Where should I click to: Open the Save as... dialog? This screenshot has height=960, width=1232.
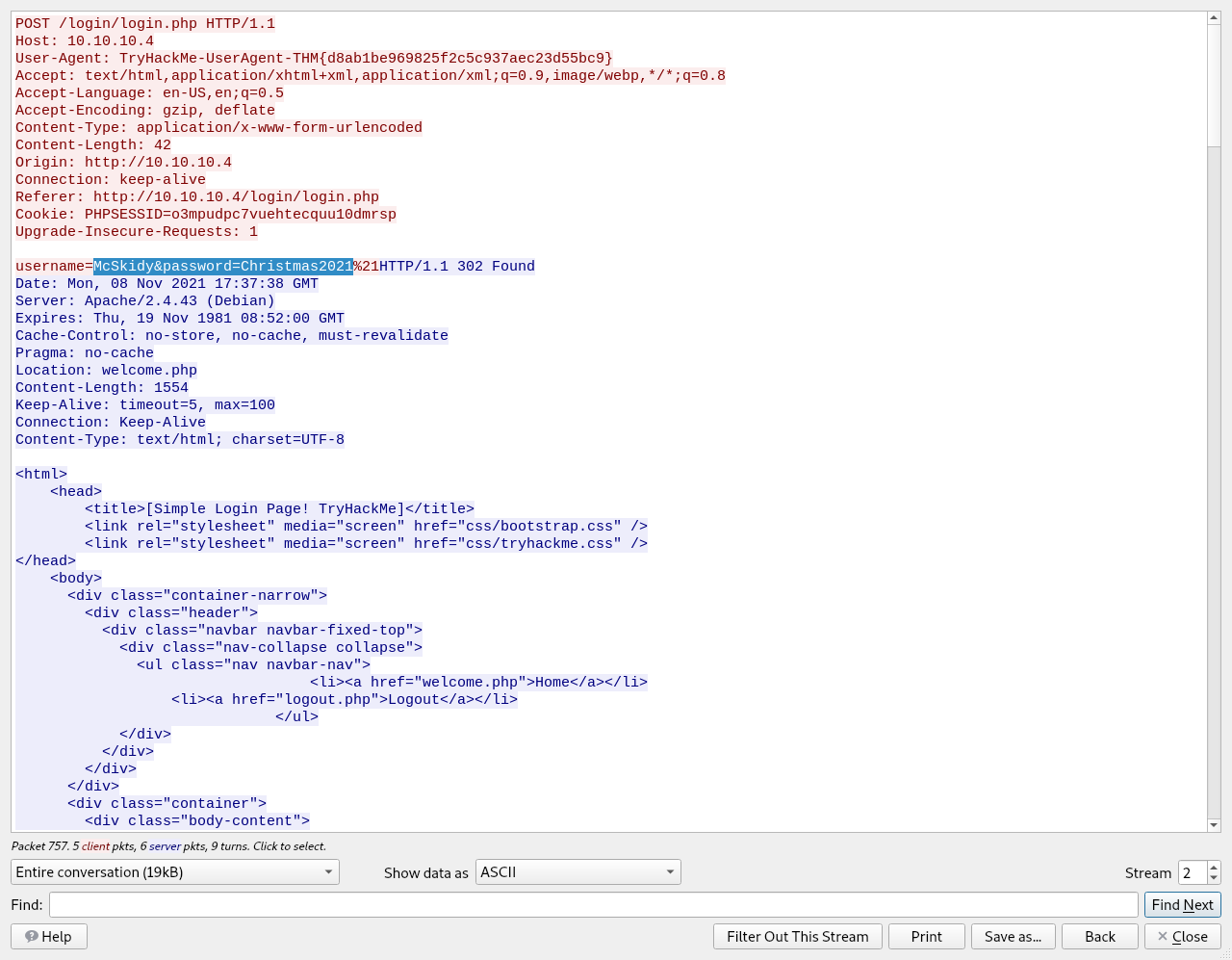[x=1013, y=937]
